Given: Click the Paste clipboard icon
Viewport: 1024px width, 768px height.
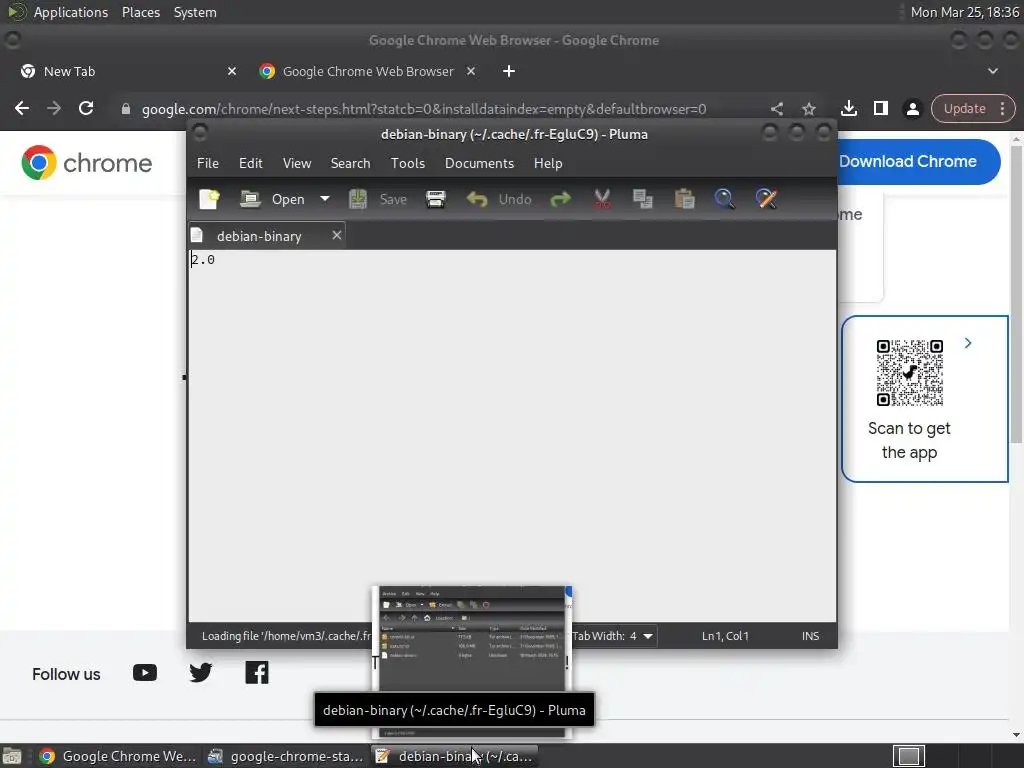Looking at the screenshot, I should (x=684, y=199).
